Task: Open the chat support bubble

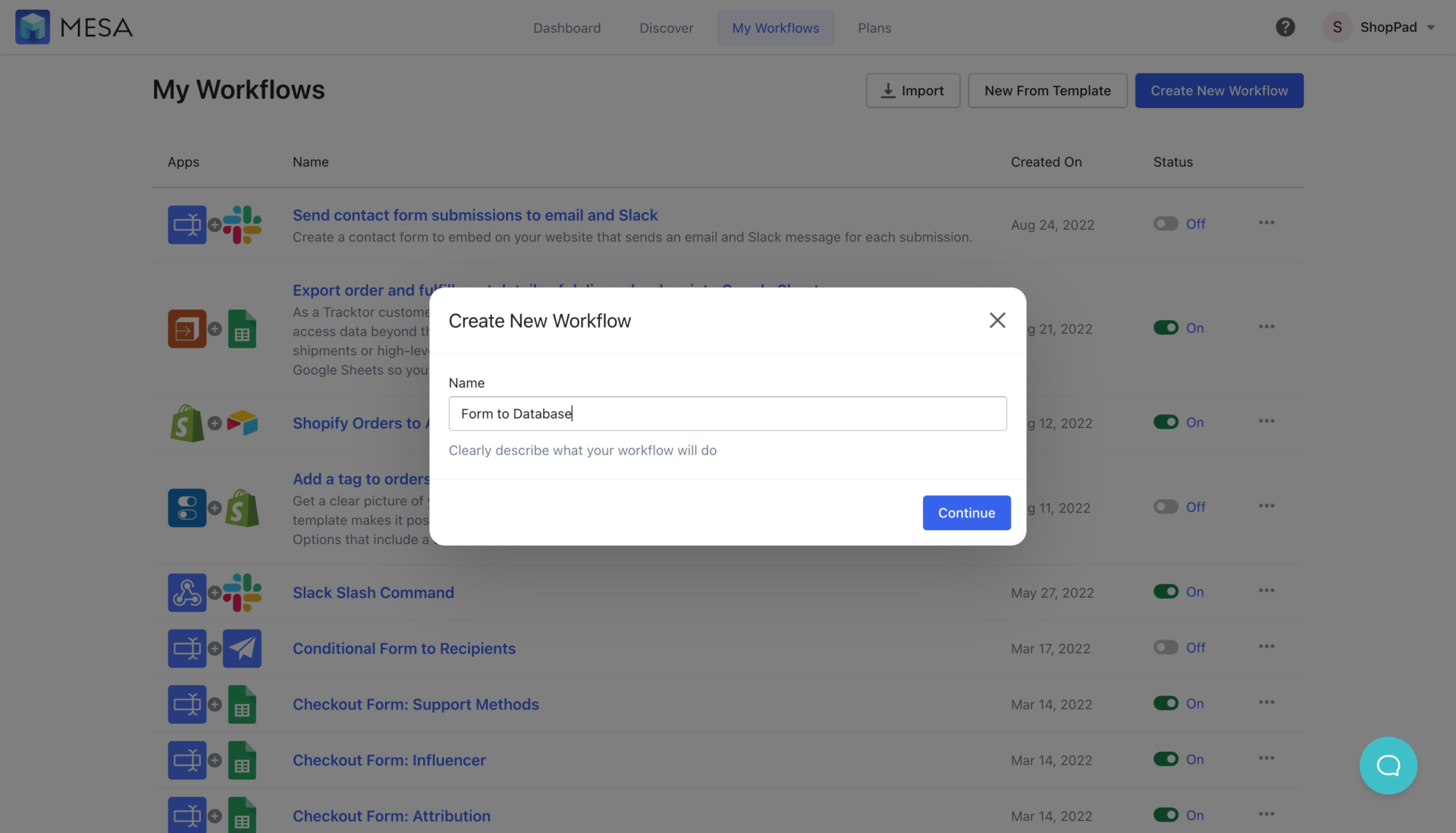Action: tap(1388, 765)
